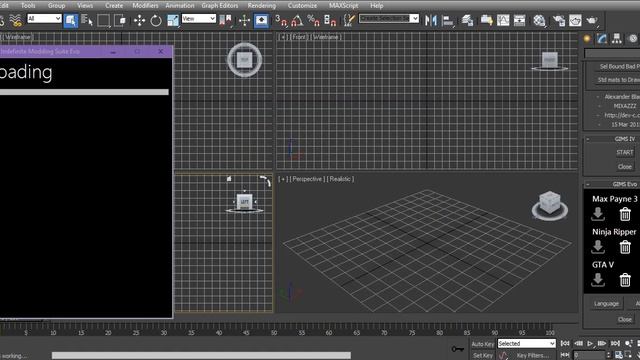Click the Language button
This screenshot has width=640, height=360.
pos(606,304)
